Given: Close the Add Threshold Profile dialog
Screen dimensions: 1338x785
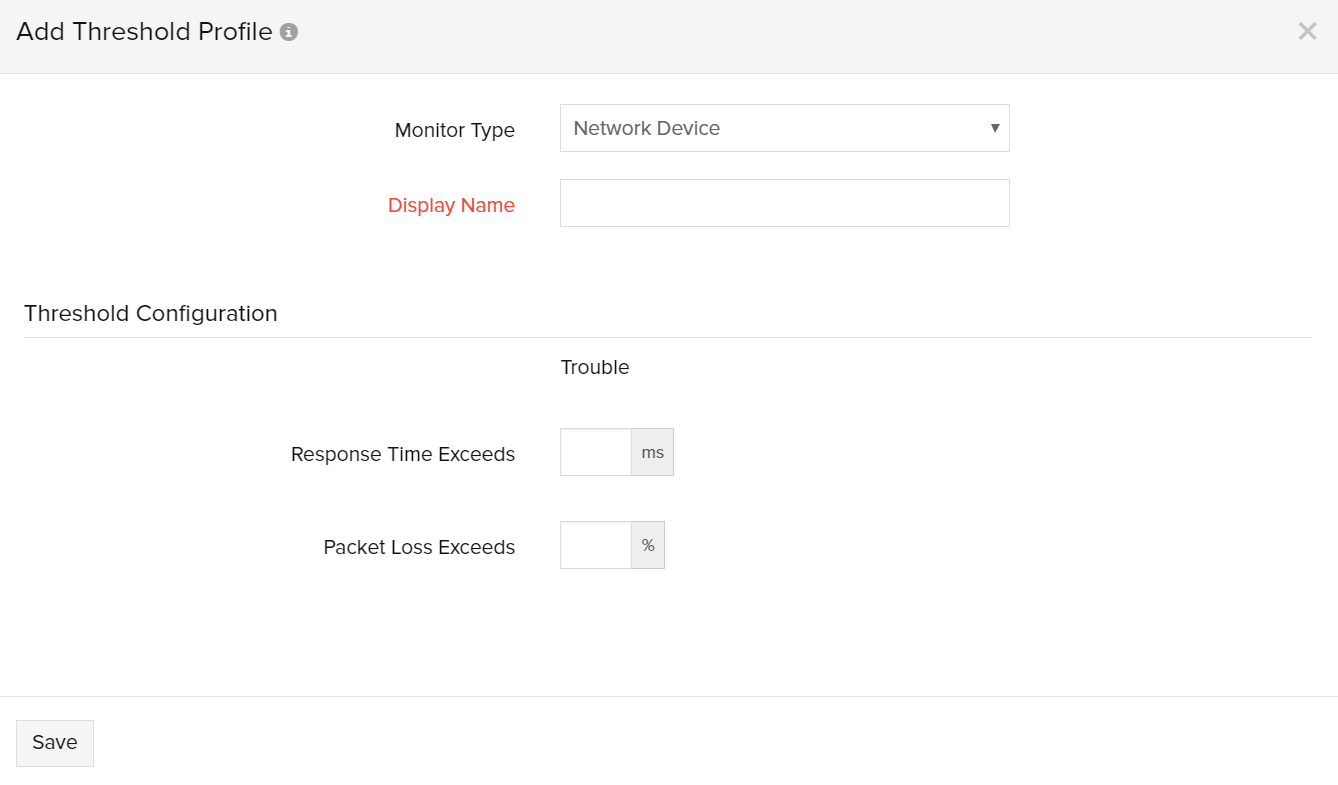Looking at the screenshot, I should coord(1307,32).
